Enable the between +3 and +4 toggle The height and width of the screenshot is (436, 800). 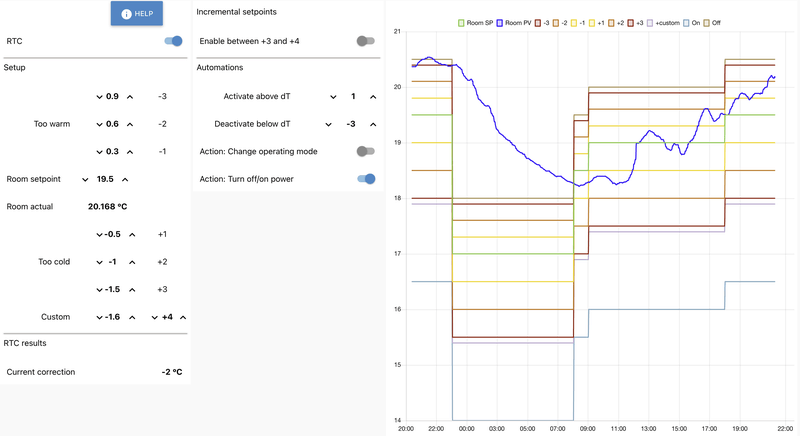pos(365,42)
